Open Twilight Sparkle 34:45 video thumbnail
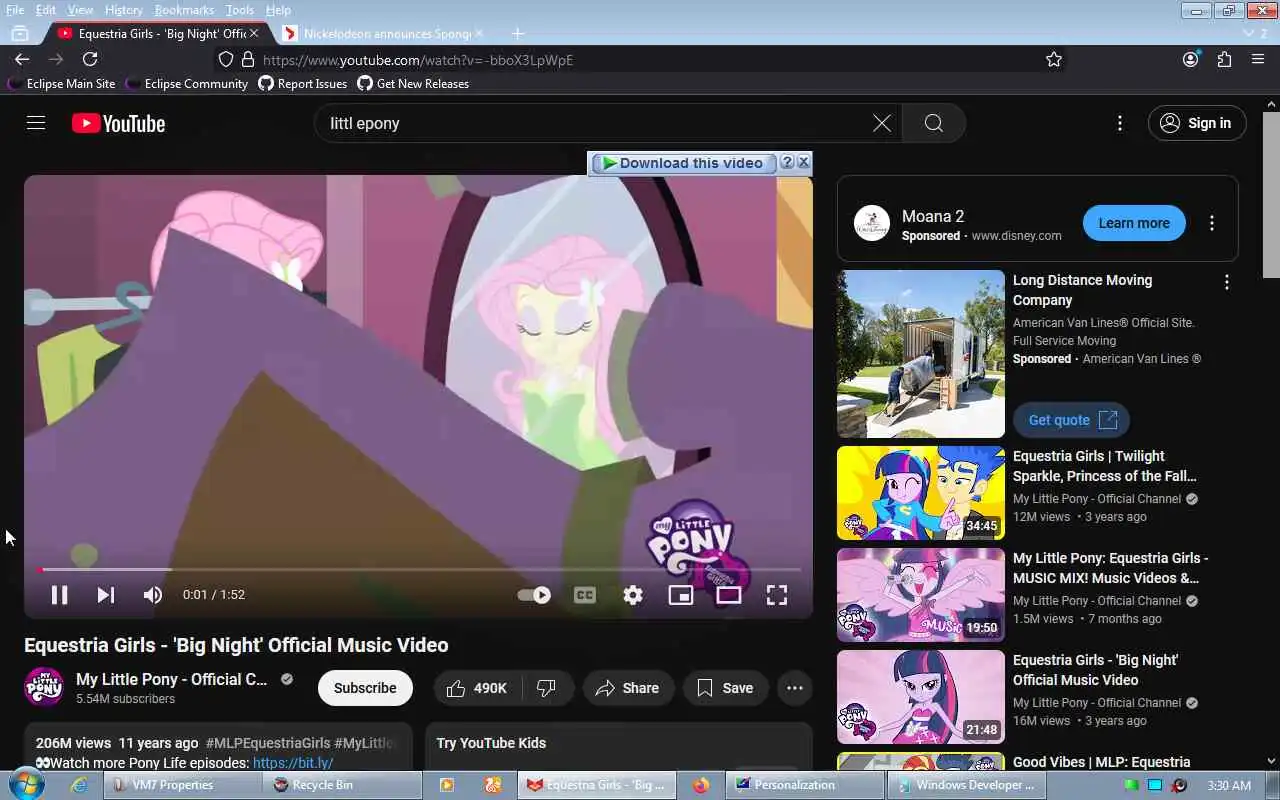This screenshot has height=800, width=1280. click(921, 493)
